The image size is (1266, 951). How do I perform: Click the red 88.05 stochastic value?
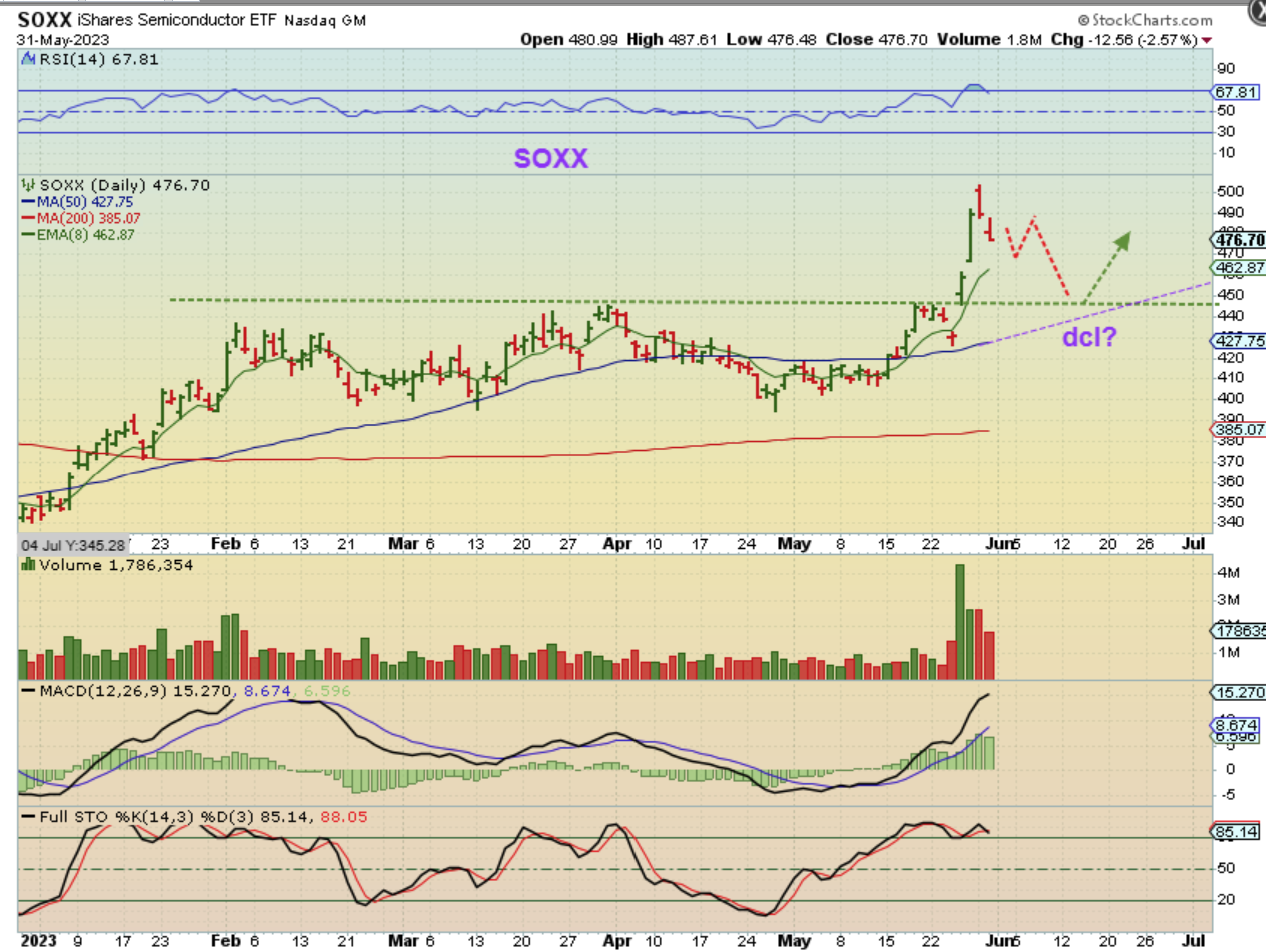(345, 817)
